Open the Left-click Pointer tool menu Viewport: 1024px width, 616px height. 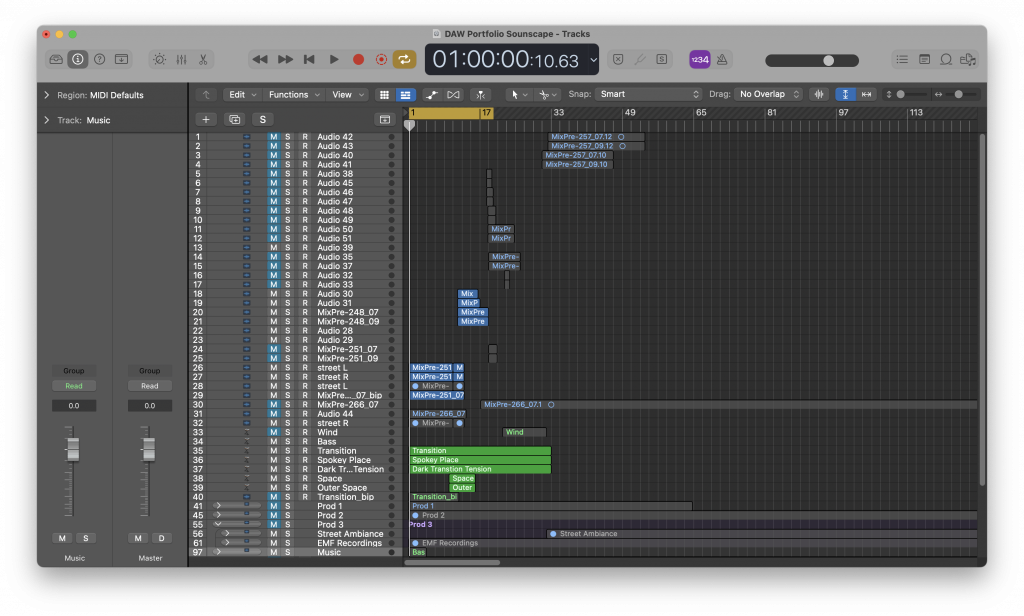[x=519, y=95]
